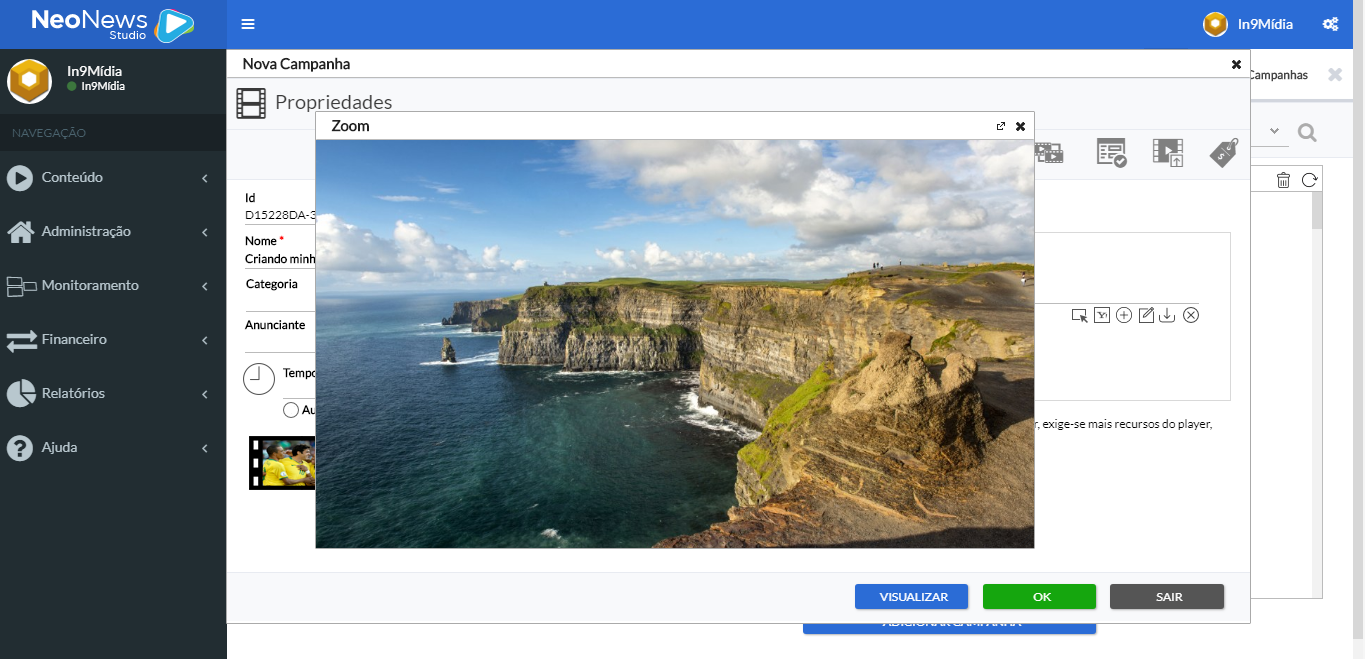The image size is (1365, 659).
Task: Open the checklist approval icon in toolbar
Action: click(1111, 153)
